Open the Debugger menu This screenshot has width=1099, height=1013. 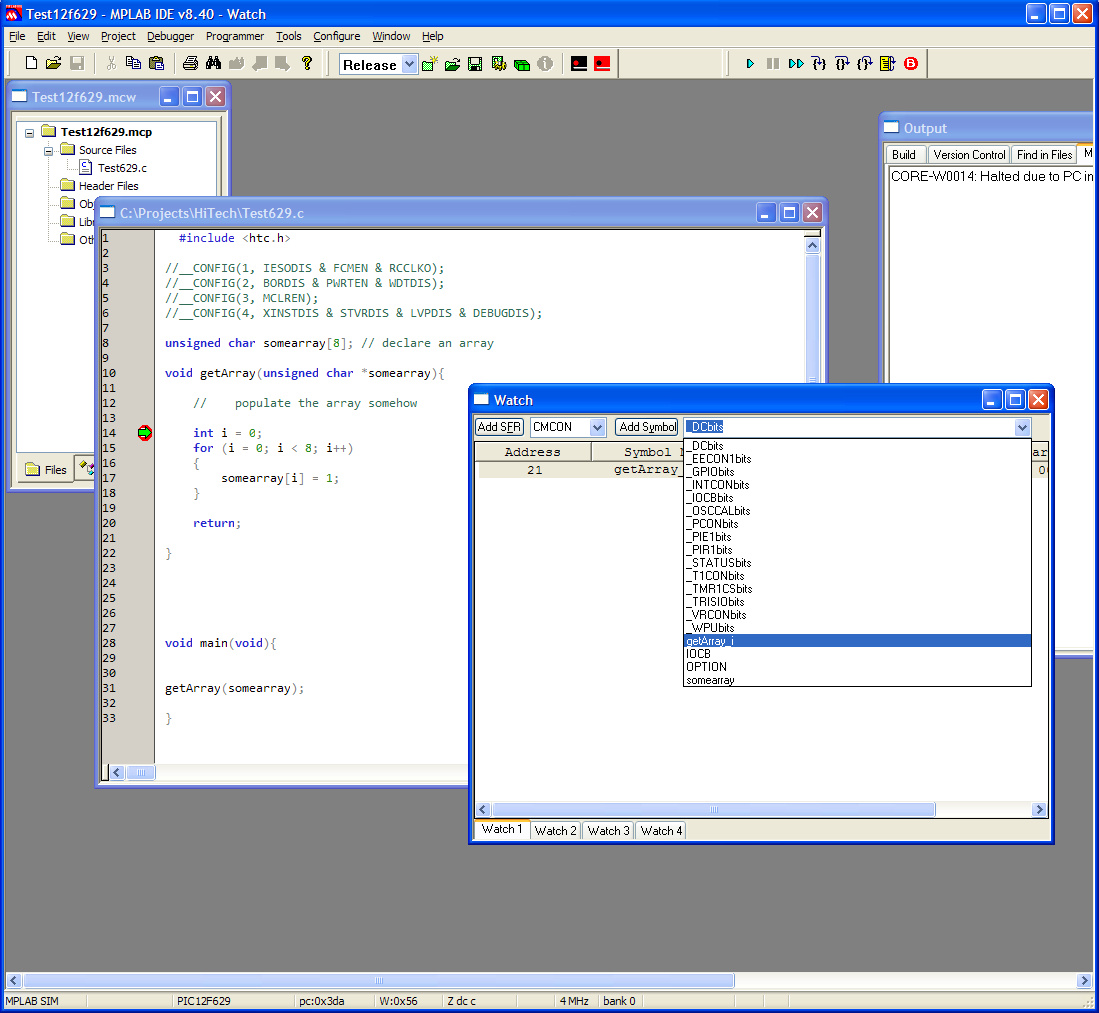pos(170,36)
